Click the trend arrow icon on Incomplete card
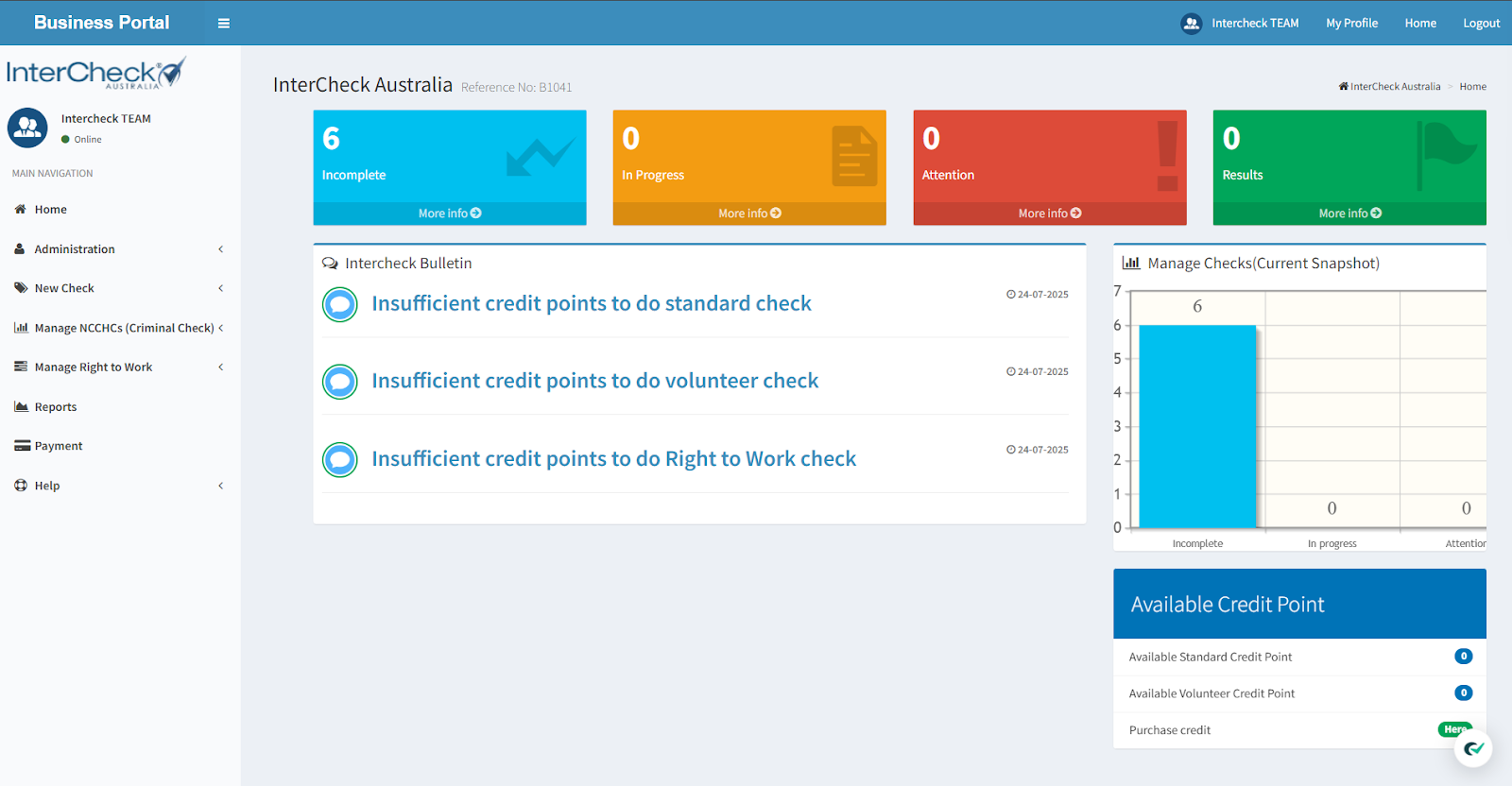Image resolution: width=1512 pixels, height=786 pixels. tap(540, 157)
